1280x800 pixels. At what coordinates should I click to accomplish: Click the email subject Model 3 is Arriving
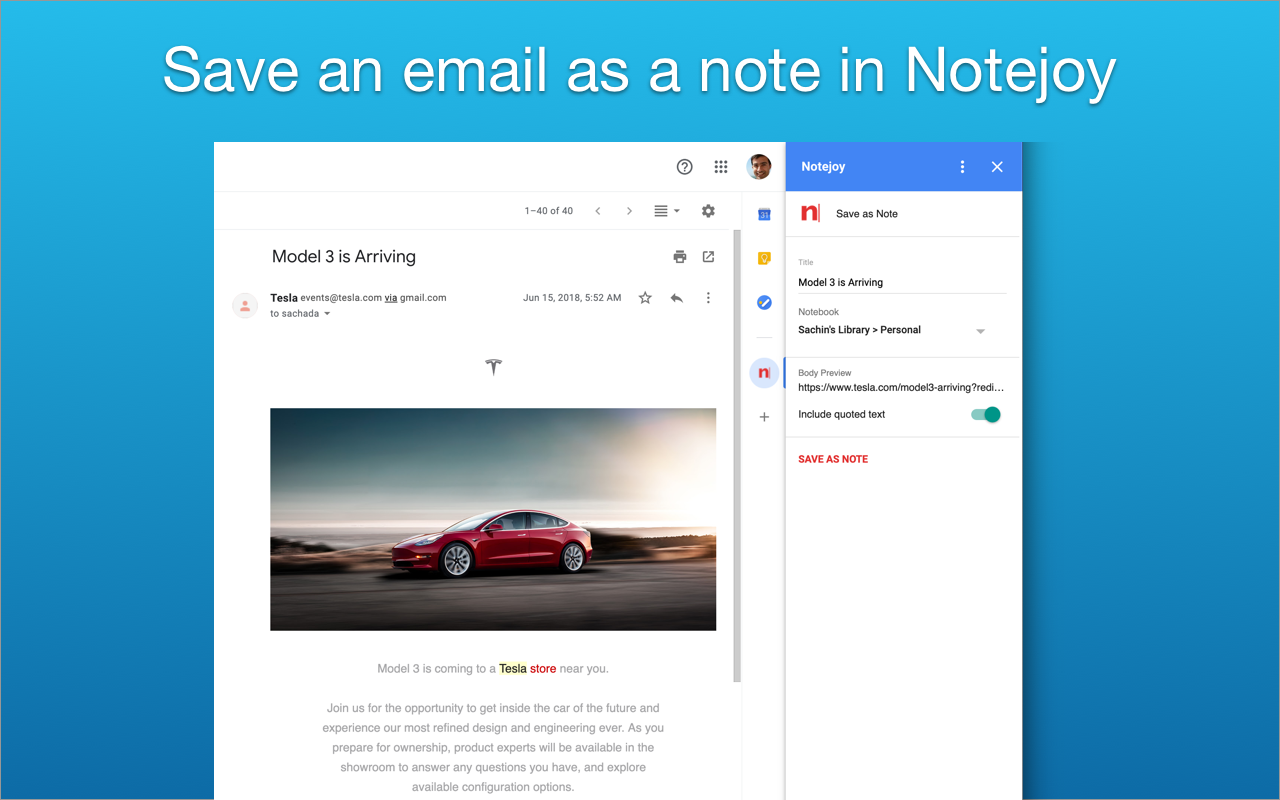click(x=344, y=257)
